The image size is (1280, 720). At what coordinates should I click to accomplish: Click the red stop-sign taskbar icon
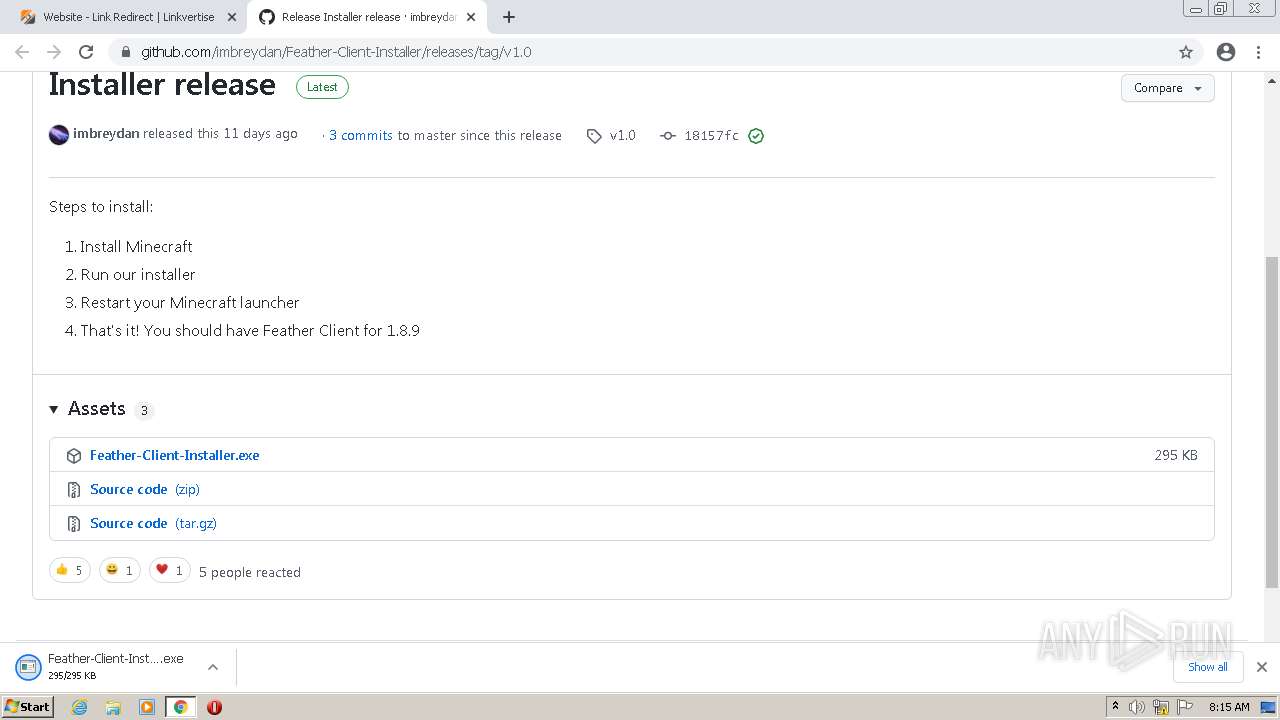point(214,707)
